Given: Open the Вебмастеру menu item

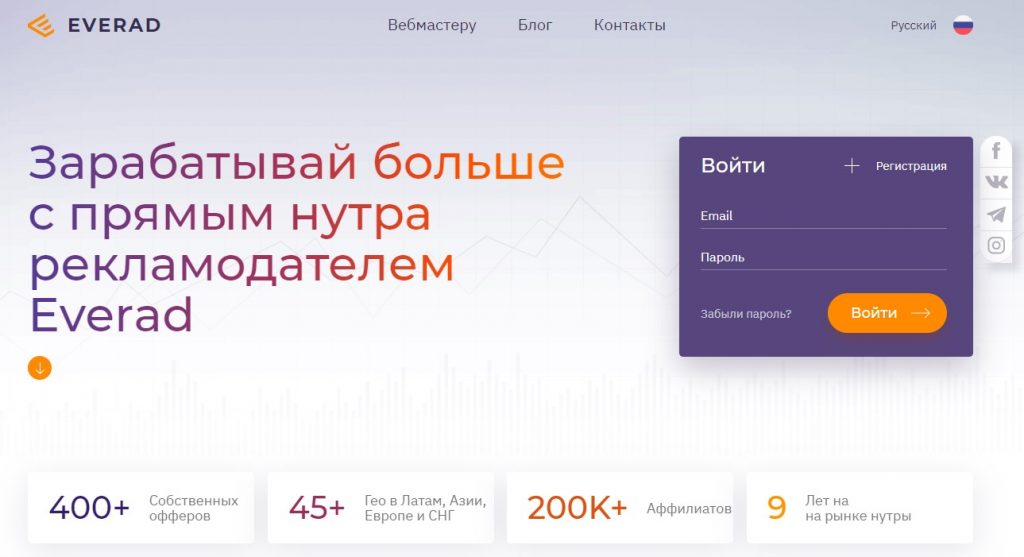Looking at the screenshot, I should [432, 25].
